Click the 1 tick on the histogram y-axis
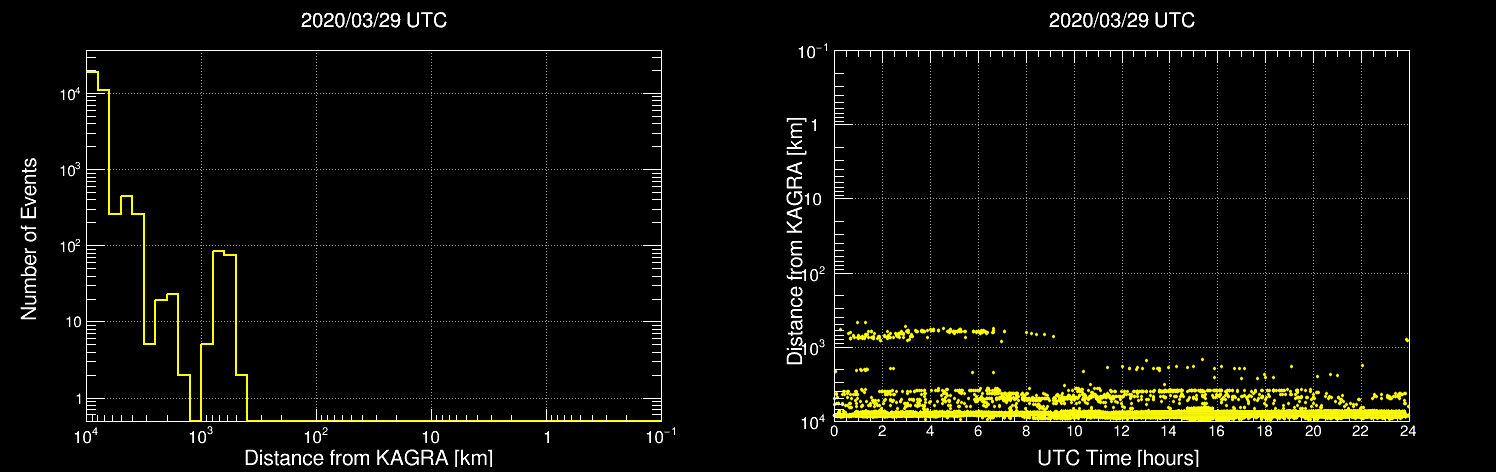 click(77, 398)
